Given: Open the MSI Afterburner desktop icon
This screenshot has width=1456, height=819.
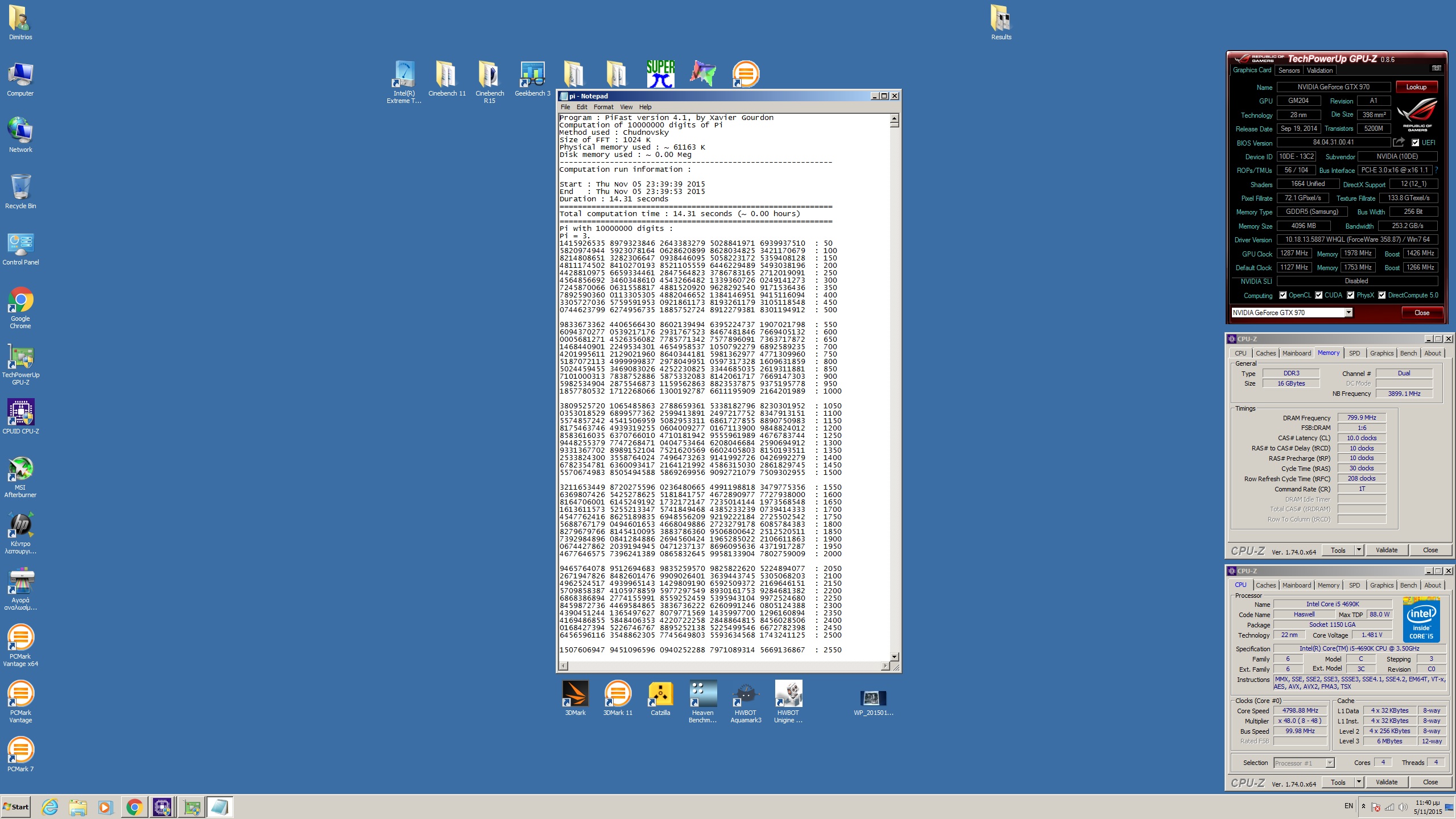Looking at the screenshot, I should (20, 477).
